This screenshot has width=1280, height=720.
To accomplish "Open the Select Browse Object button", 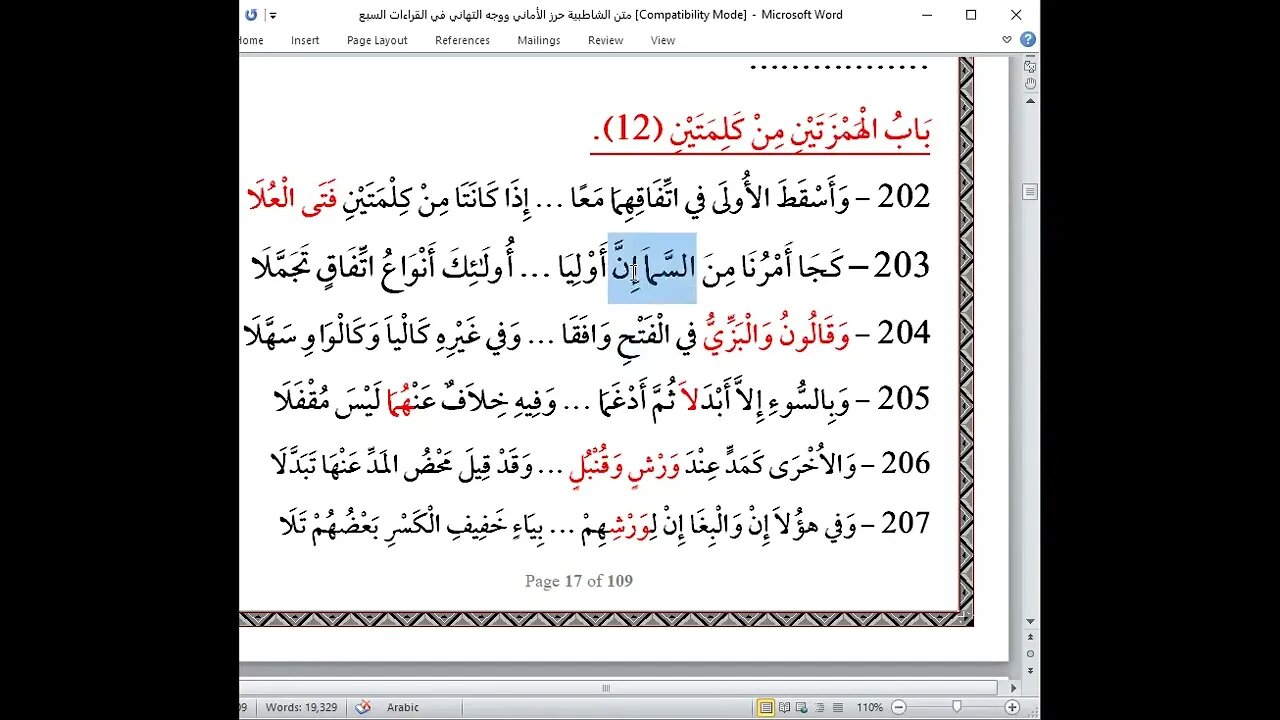I will (x=1030, y=655).
